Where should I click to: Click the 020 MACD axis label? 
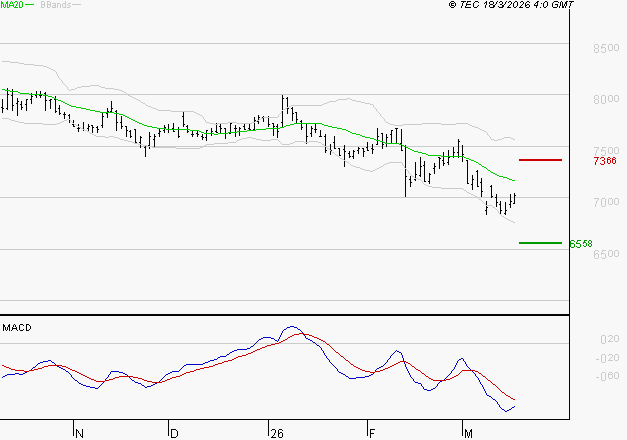[x=610, y=339]
